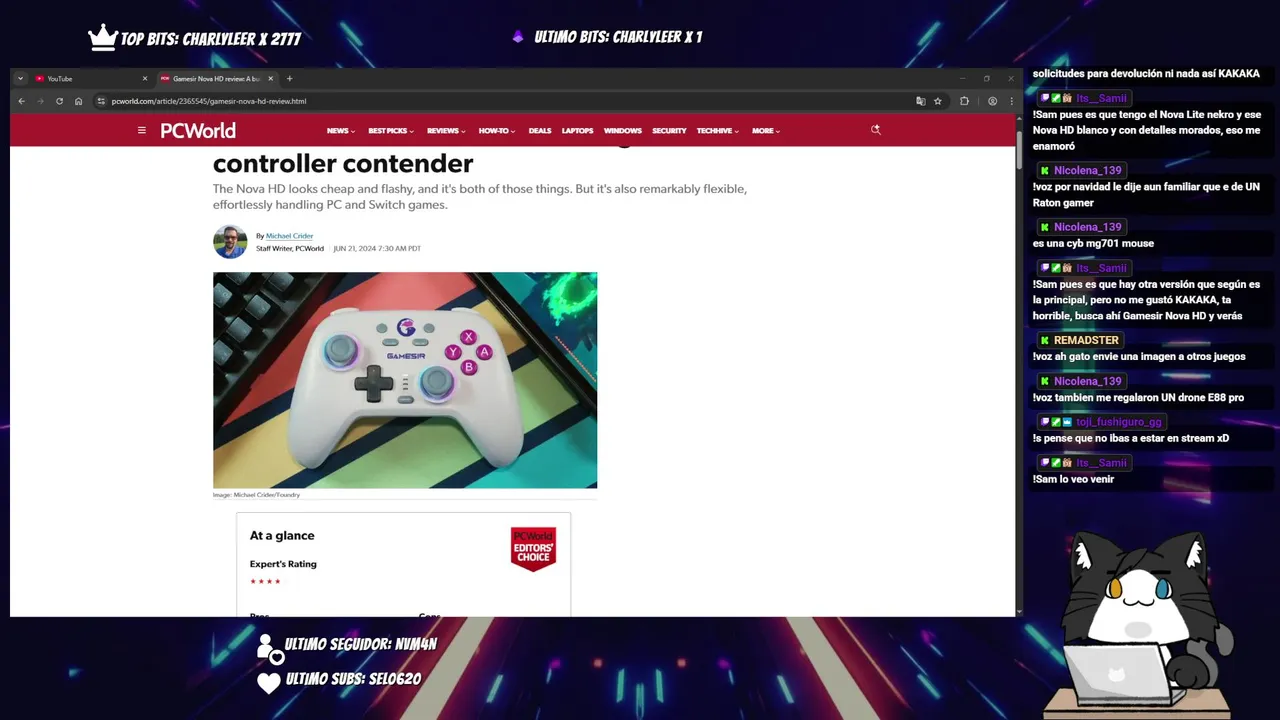Open the SECURITY section
The height and width of the screenshot is (720, 1280).
point(669,131)
